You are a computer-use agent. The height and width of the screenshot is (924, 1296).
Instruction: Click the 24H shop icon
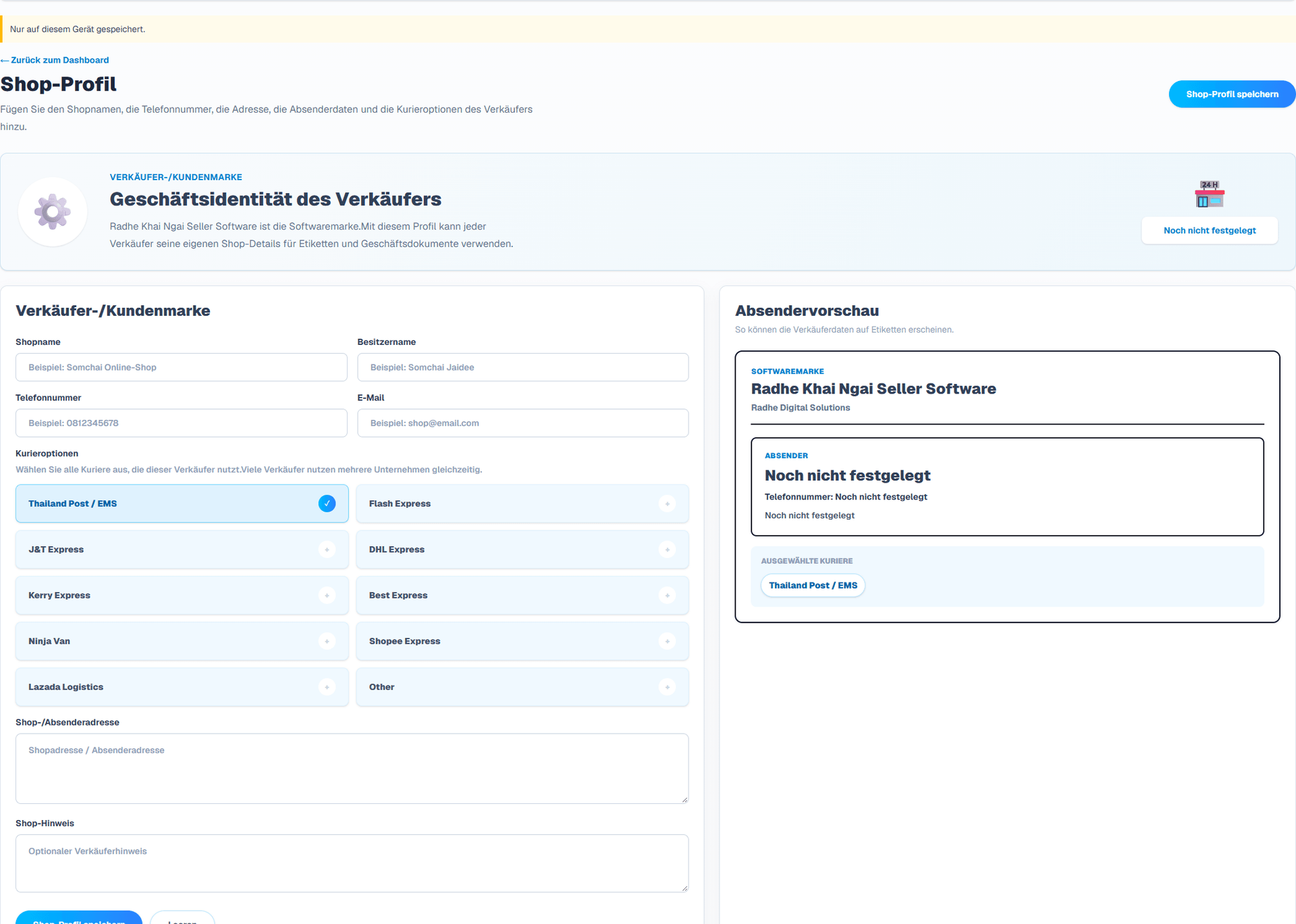point(1210,194)
